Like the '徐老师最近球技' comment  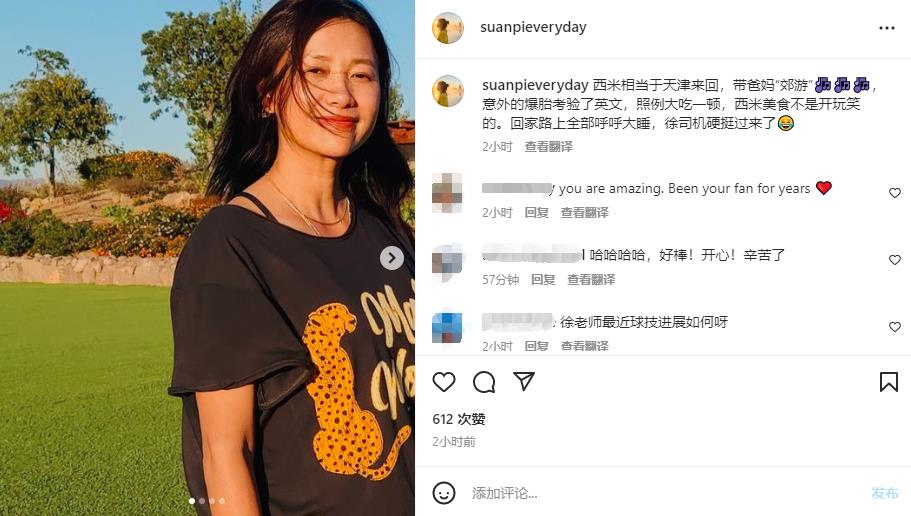[895, 327]
